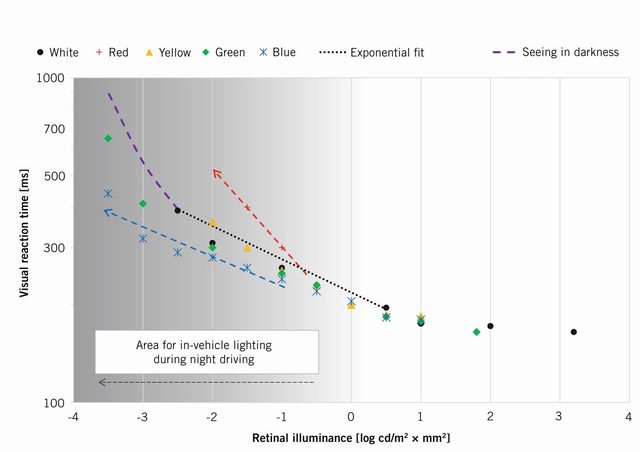Click the black White legend marker
This screenshot has height=452, width=640.
39,52
